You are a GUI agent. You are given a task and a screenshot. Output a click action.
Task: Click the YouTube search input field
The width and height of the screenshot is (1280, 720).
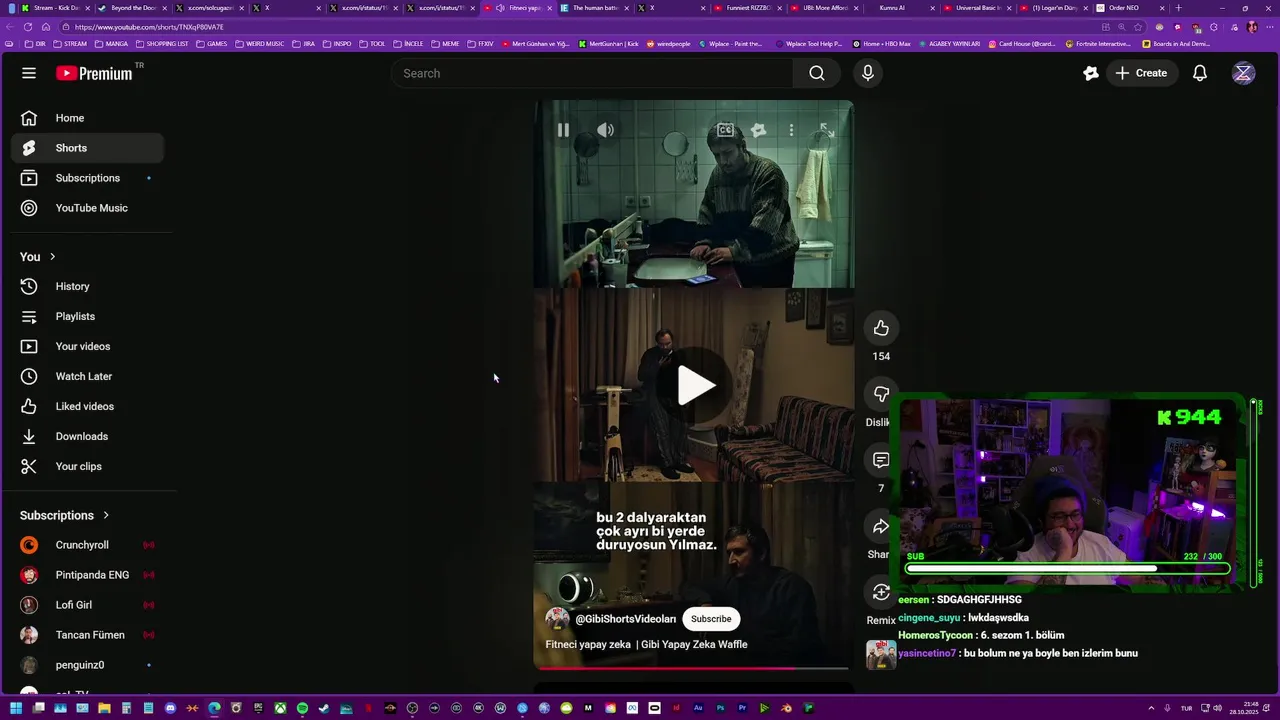[593, 73]
